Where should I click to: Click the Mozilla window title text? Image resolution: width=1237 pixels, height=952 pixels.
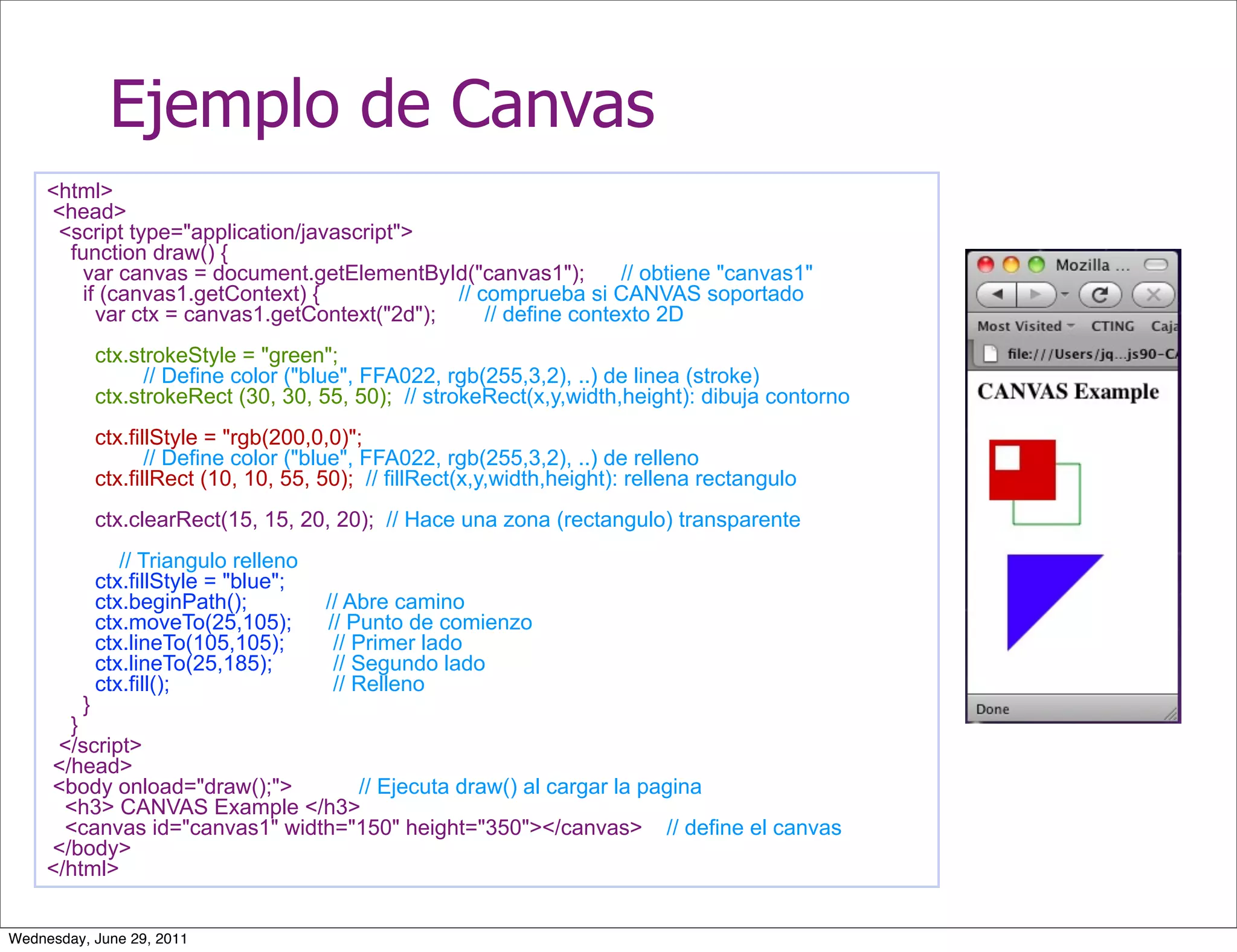pyautogui.click(x=1092, y=265)
